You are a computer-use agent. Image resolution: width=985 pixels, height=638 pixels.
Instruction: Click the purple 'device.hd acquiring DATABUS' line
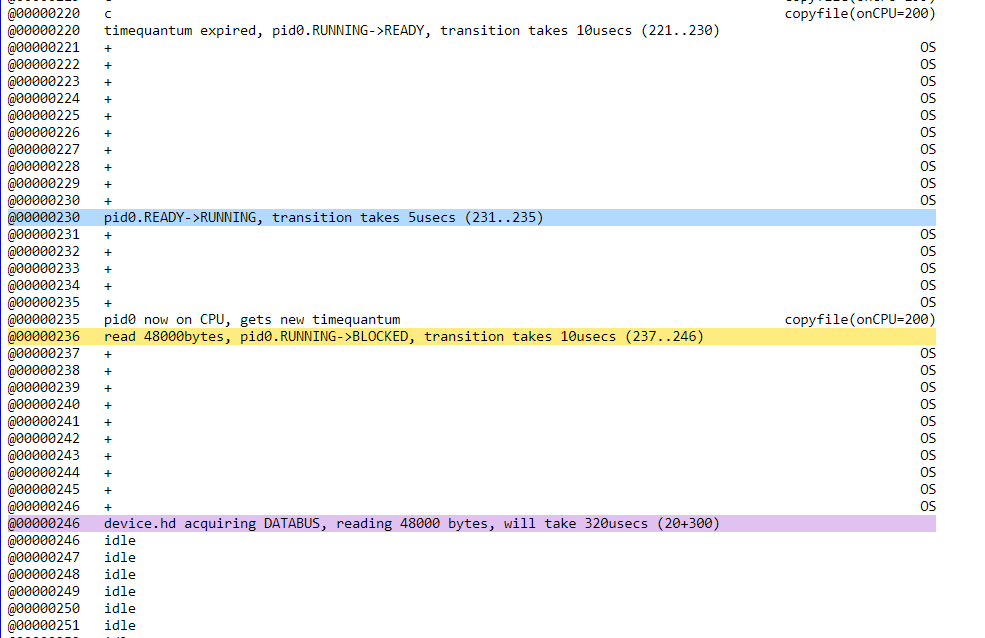[x=411, y=523]
